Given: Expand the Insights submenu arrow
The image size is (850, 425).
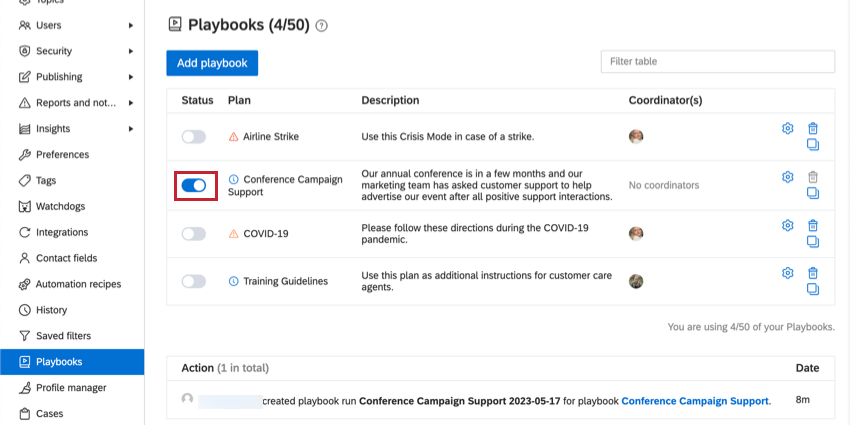Looking at the screenshot, I should (x=131, y=129).
